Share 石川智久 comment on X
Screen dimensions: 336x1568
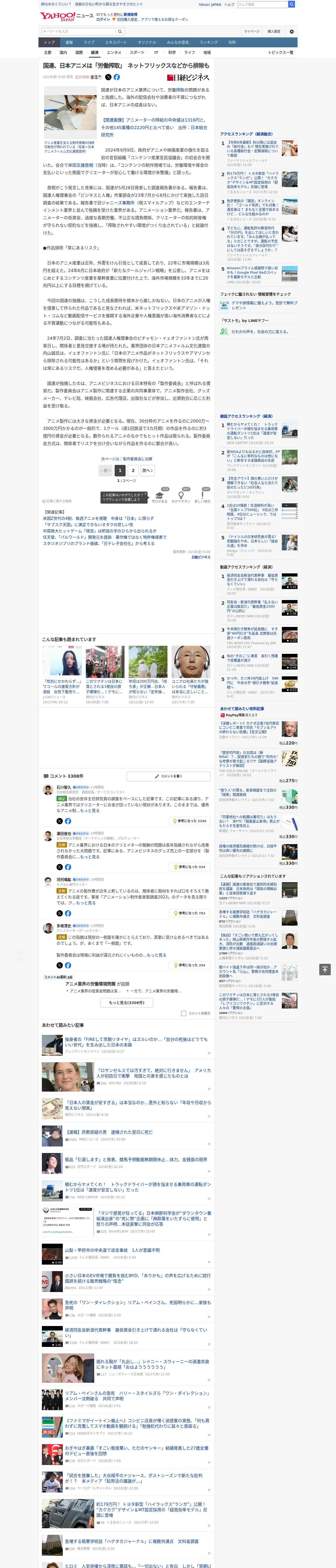[60, 821]
